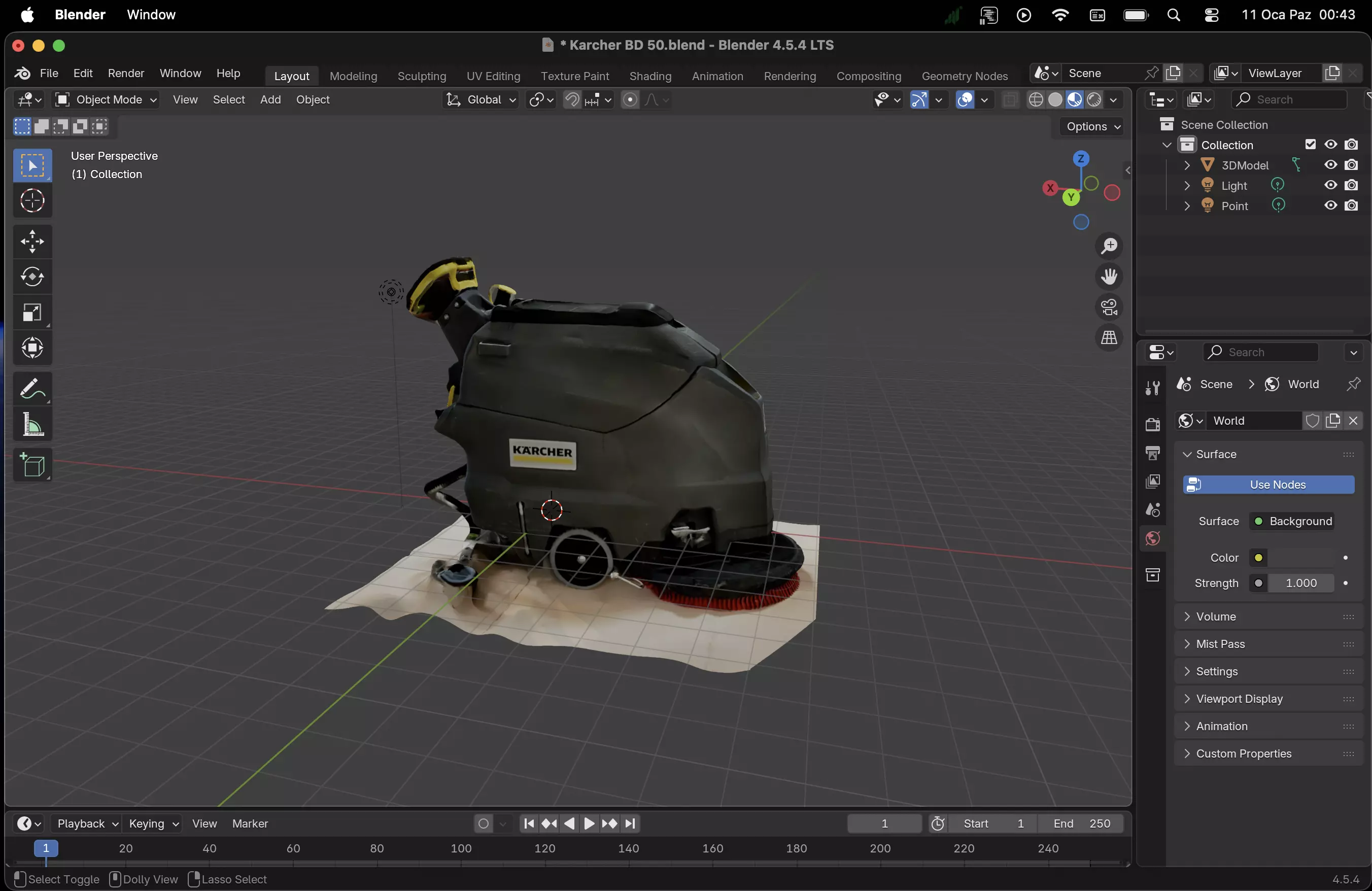
Task: Switch to the Shading workspace tab
Action: click(x=649, y=76)
